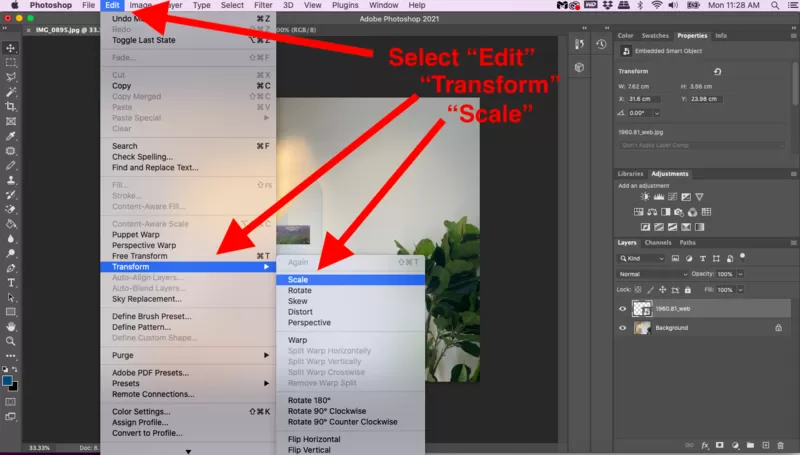Choose Scale from the Transform submenu
This screenshot has width=800, height=455.
pos(350,280)
